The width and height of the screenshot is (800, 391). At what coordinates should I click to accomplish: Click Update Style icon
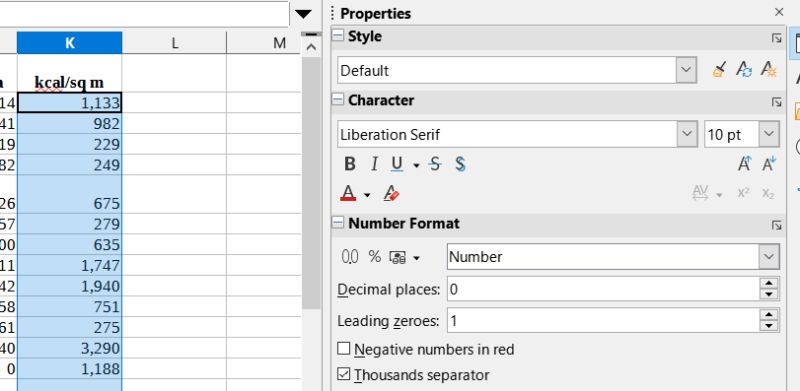pyautogui.click(x=744, y=70)
